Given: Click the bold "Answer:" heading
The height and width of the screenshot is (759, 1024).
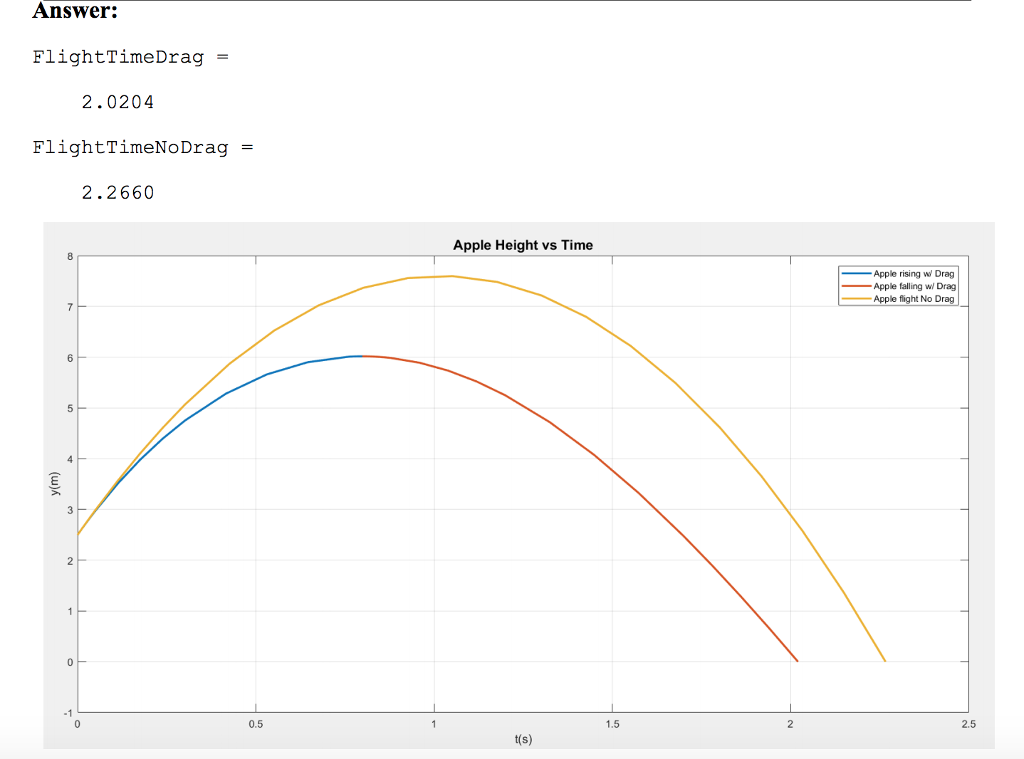Looking at the screenshot, I should [73, 12].
